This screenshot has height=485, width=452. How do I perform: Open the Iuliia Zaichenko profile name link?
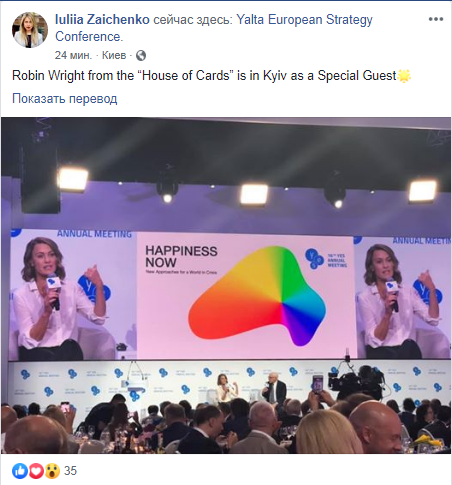click(102, 20)
